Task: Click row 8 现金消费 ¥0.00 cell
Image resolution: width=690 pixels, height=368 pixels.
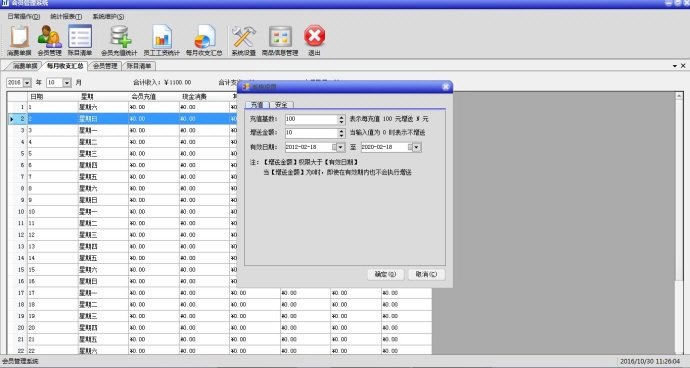Action: tap(204, 188)
